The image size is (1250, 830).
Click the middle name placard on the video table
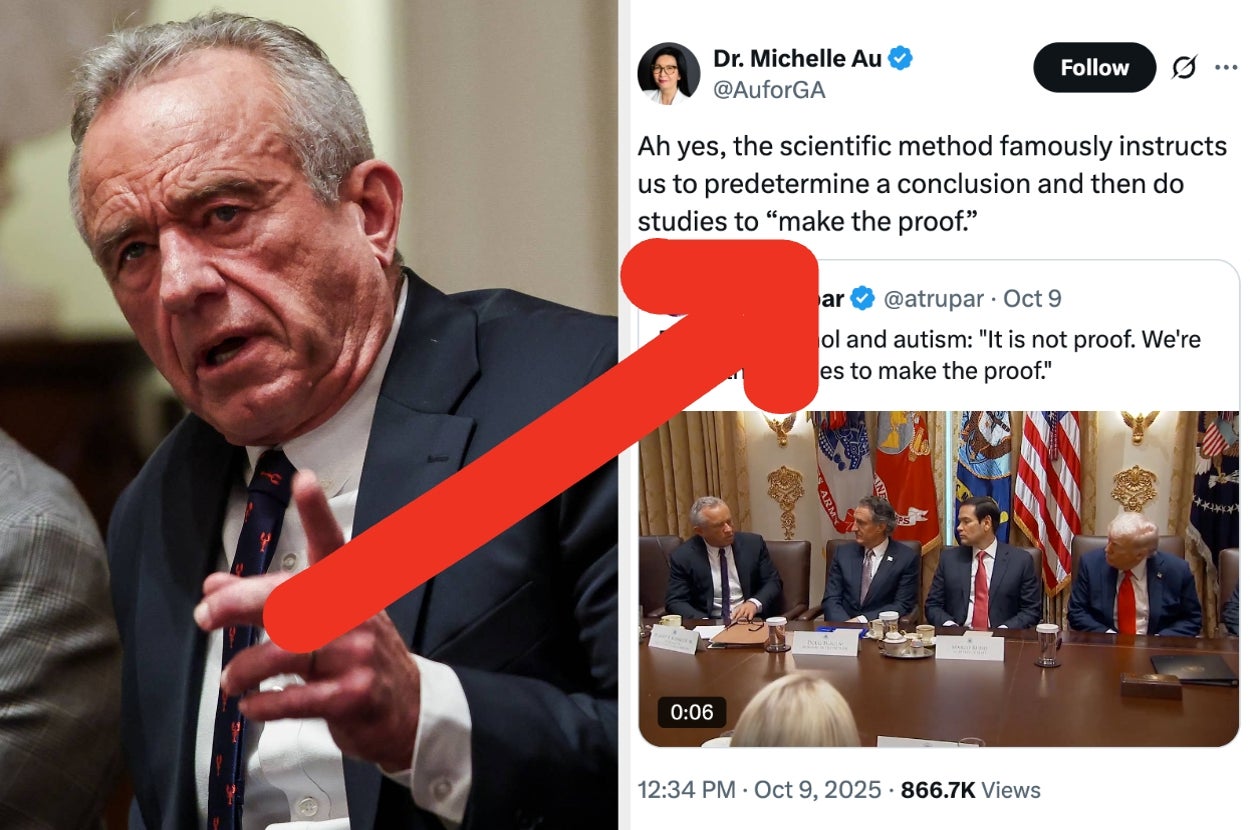click(825, 642)
